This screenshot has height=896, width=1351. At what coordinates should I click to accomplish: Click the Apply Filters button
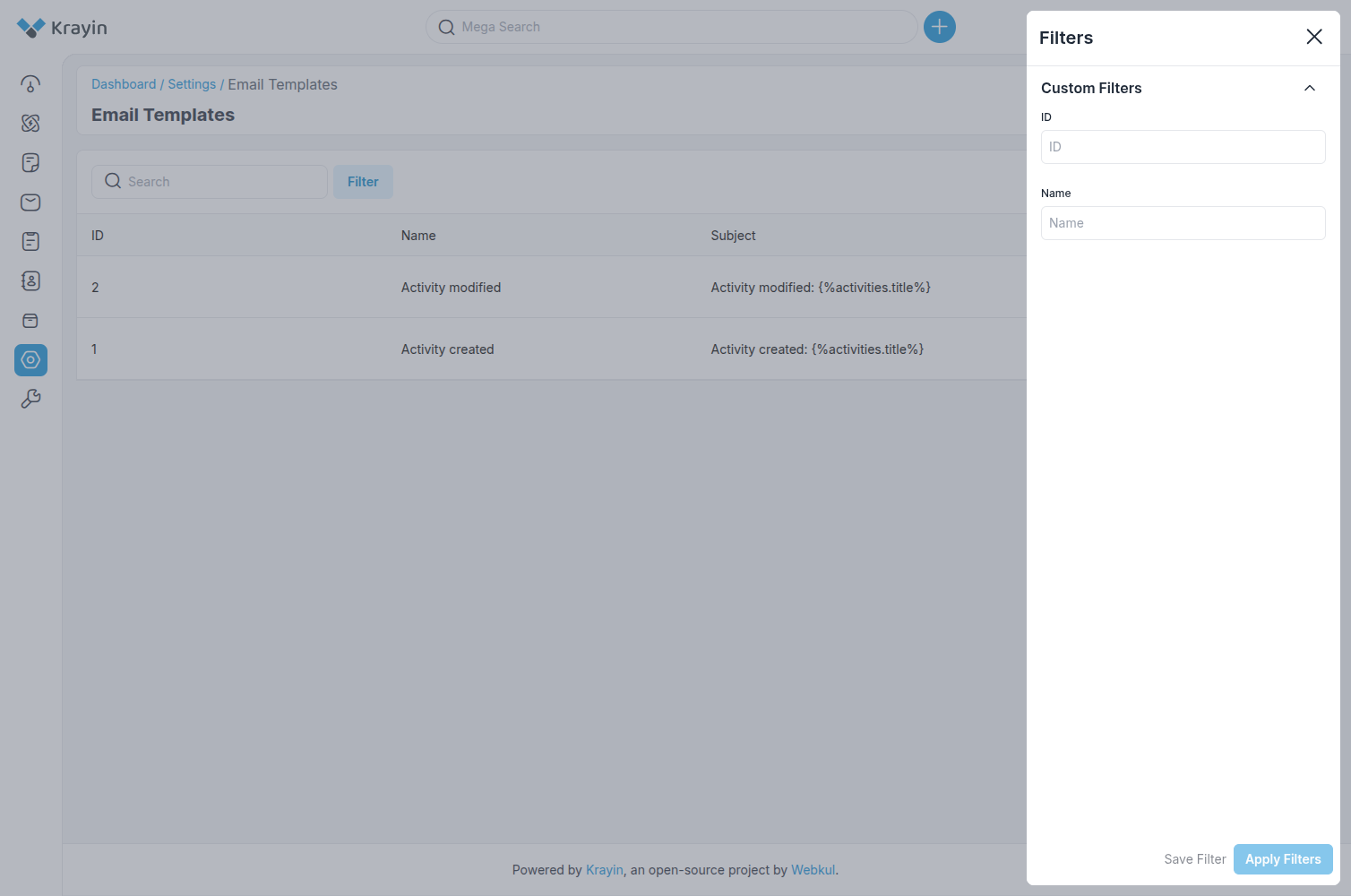pos(1283,859)
